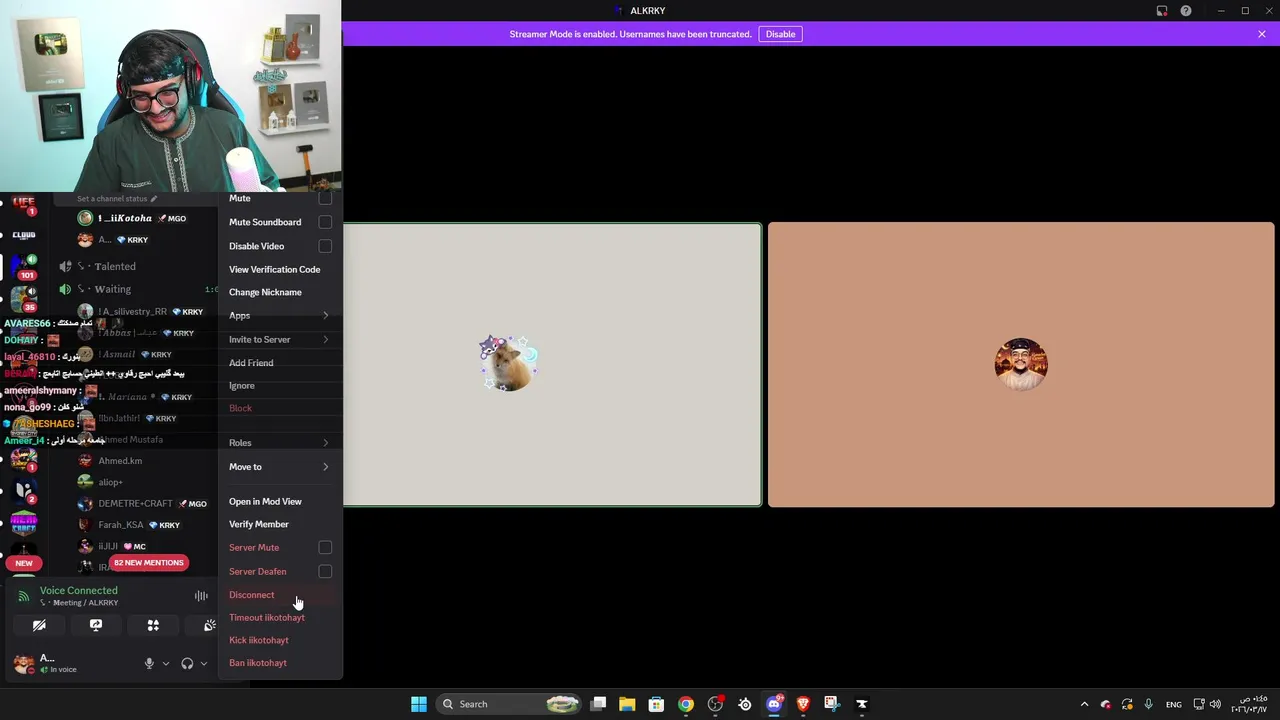Select Ban iikotohayt option
Screen dimensions: 1280x720
click(280, 664)
